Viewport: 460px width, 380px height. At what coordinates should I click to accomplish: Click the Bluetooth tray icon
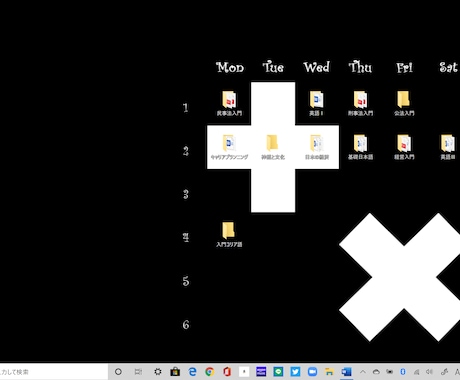[x=403, y=372]
